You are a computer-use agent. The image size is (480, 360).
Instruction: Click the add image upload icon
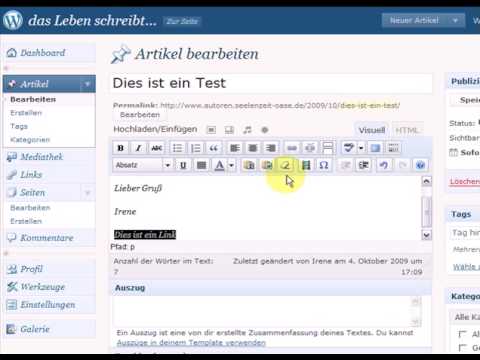click(x=211, y=130)
